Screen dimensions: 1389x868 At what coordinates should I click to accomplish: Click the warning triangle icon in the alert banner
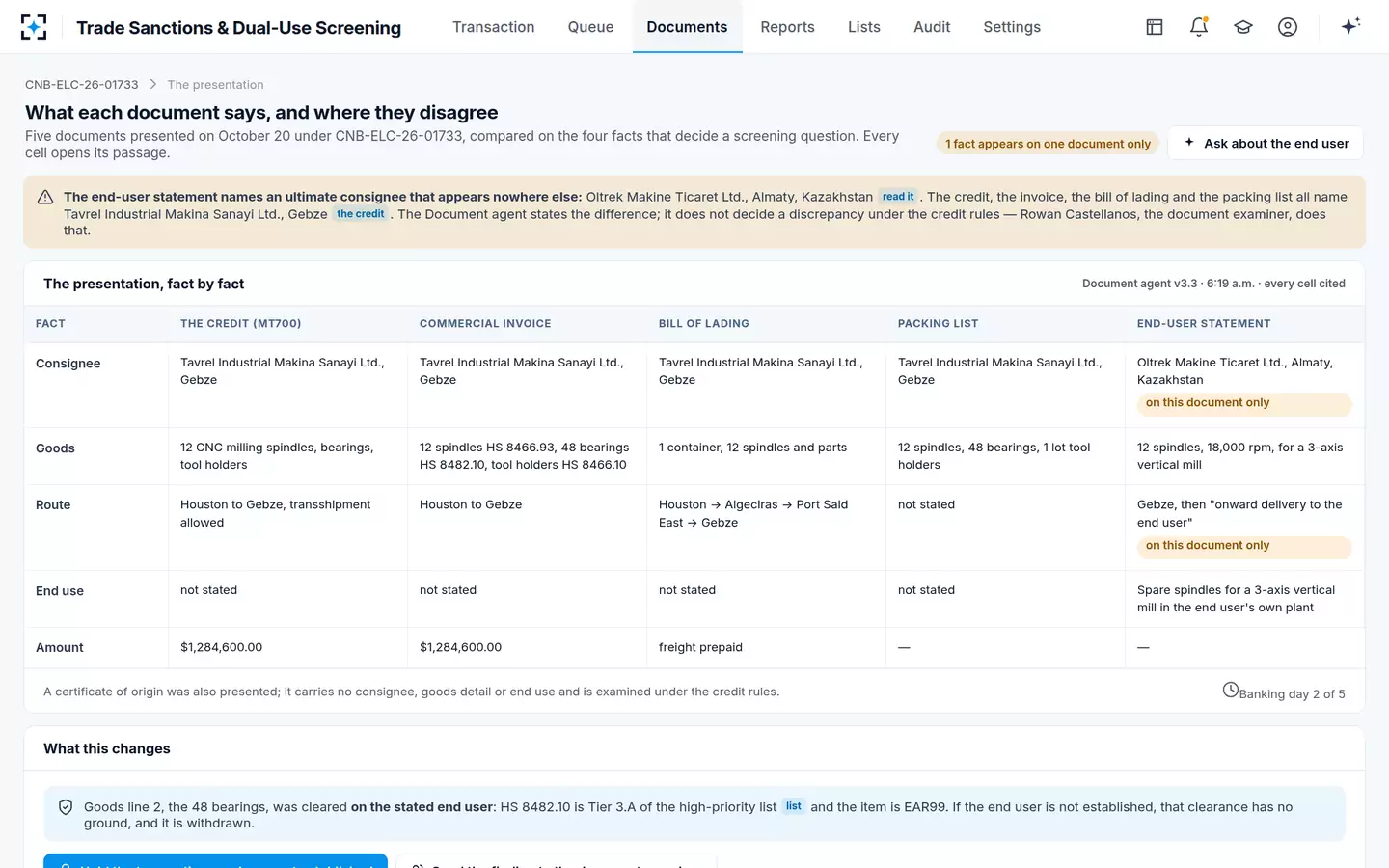[x=45, y=197]
